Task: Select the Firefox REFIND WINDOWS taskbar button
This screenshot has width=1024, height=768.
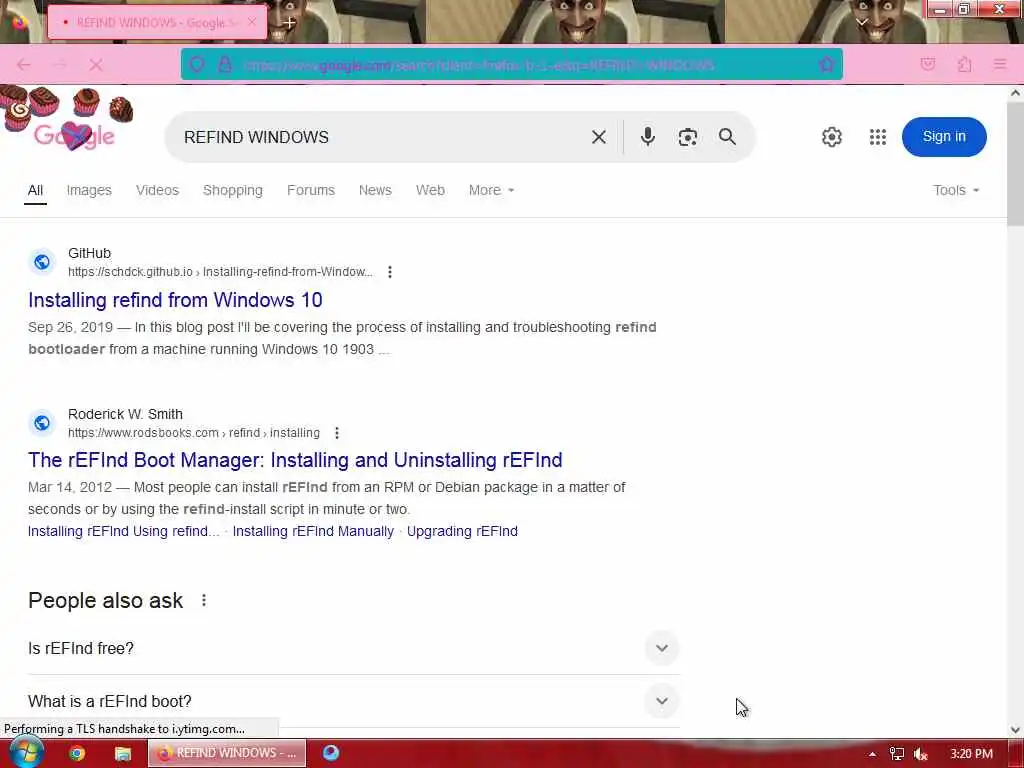Action: click(x=227, y=753)
